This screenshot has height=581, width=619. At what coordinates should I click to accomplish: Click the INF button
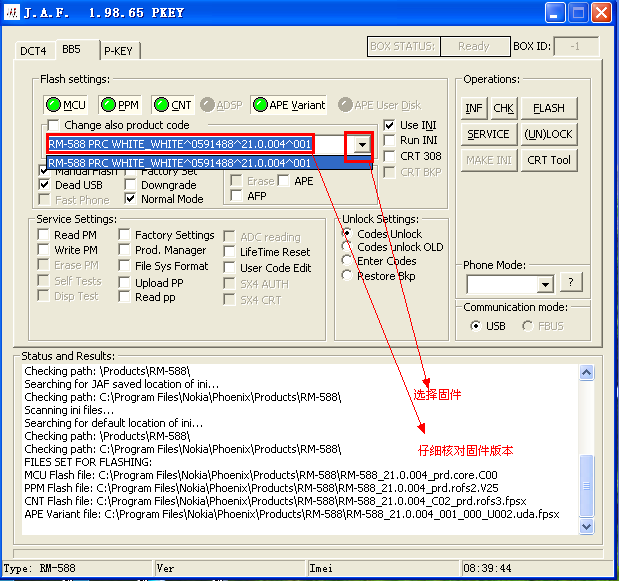coord(474,108)
